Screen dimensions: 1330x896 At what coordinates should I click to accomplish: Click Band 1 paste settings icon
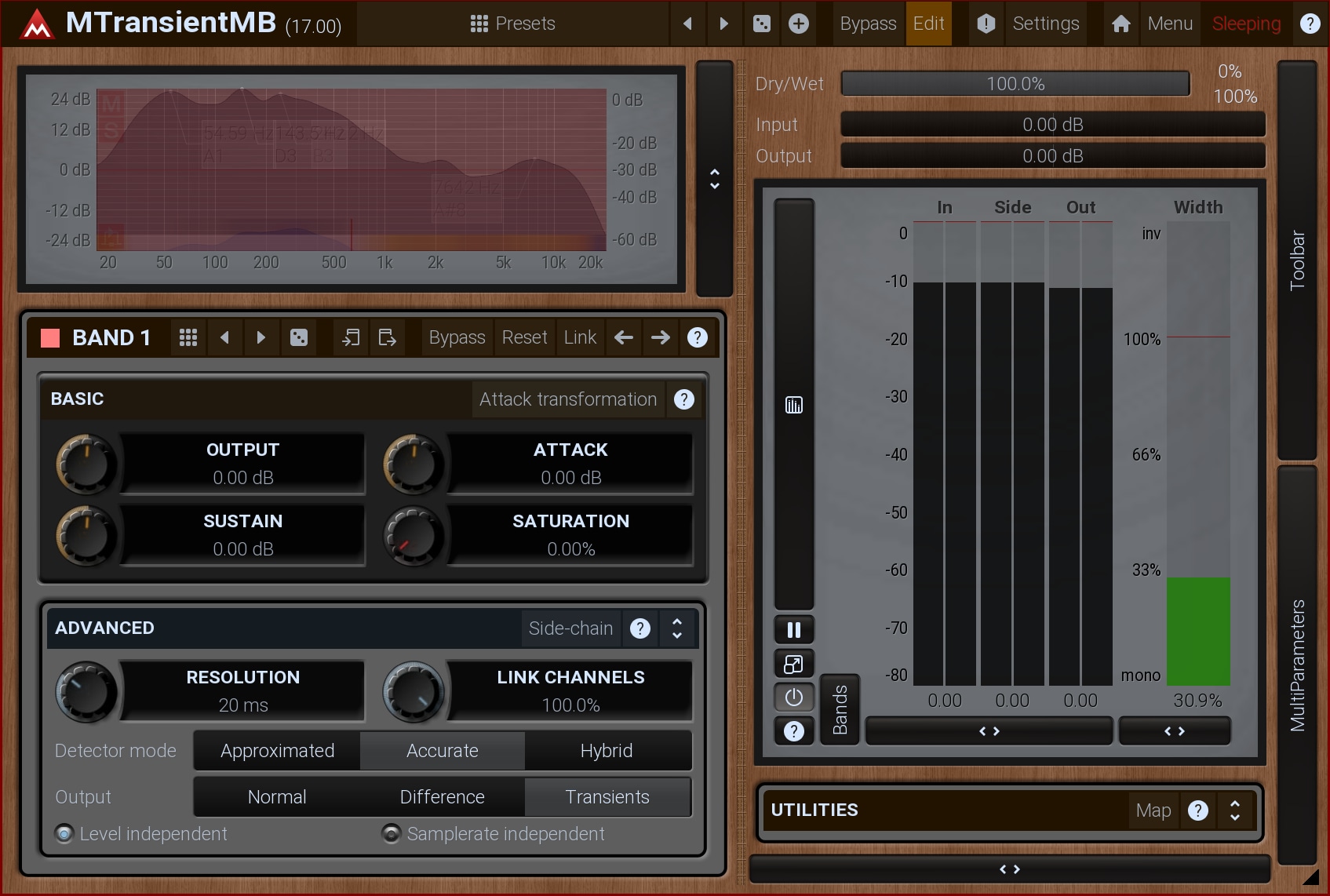tap(388, 337)
